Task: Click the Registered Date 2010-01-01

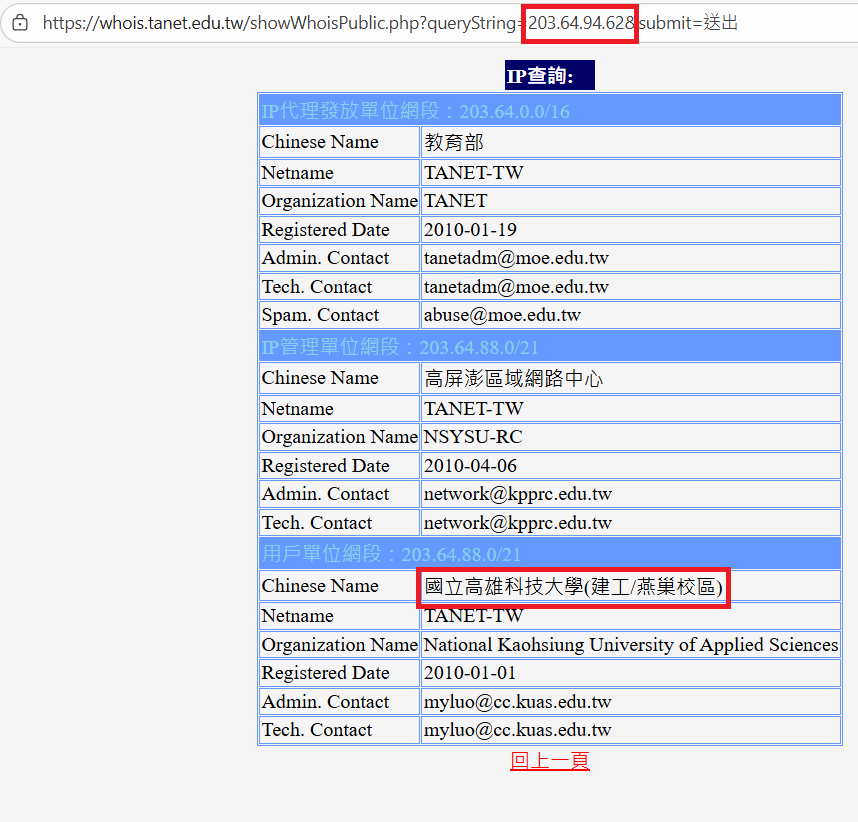Action: coord(469,673)
